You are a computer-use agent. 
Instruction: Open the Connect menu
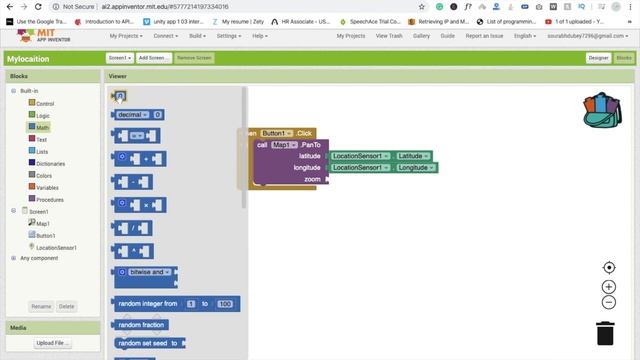(x=165, y=36)
